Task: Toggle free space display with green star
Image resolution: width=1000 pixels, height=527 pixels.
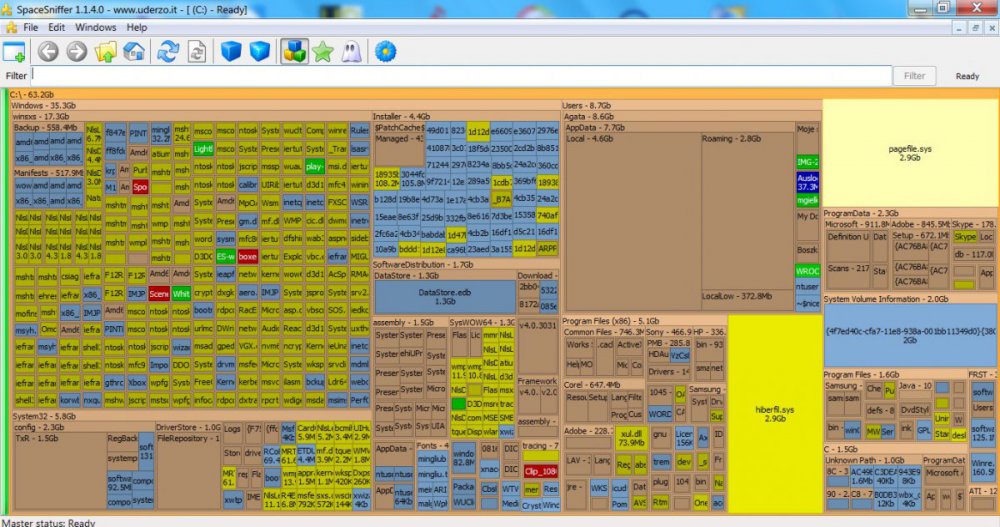Action: pos(322,51)
